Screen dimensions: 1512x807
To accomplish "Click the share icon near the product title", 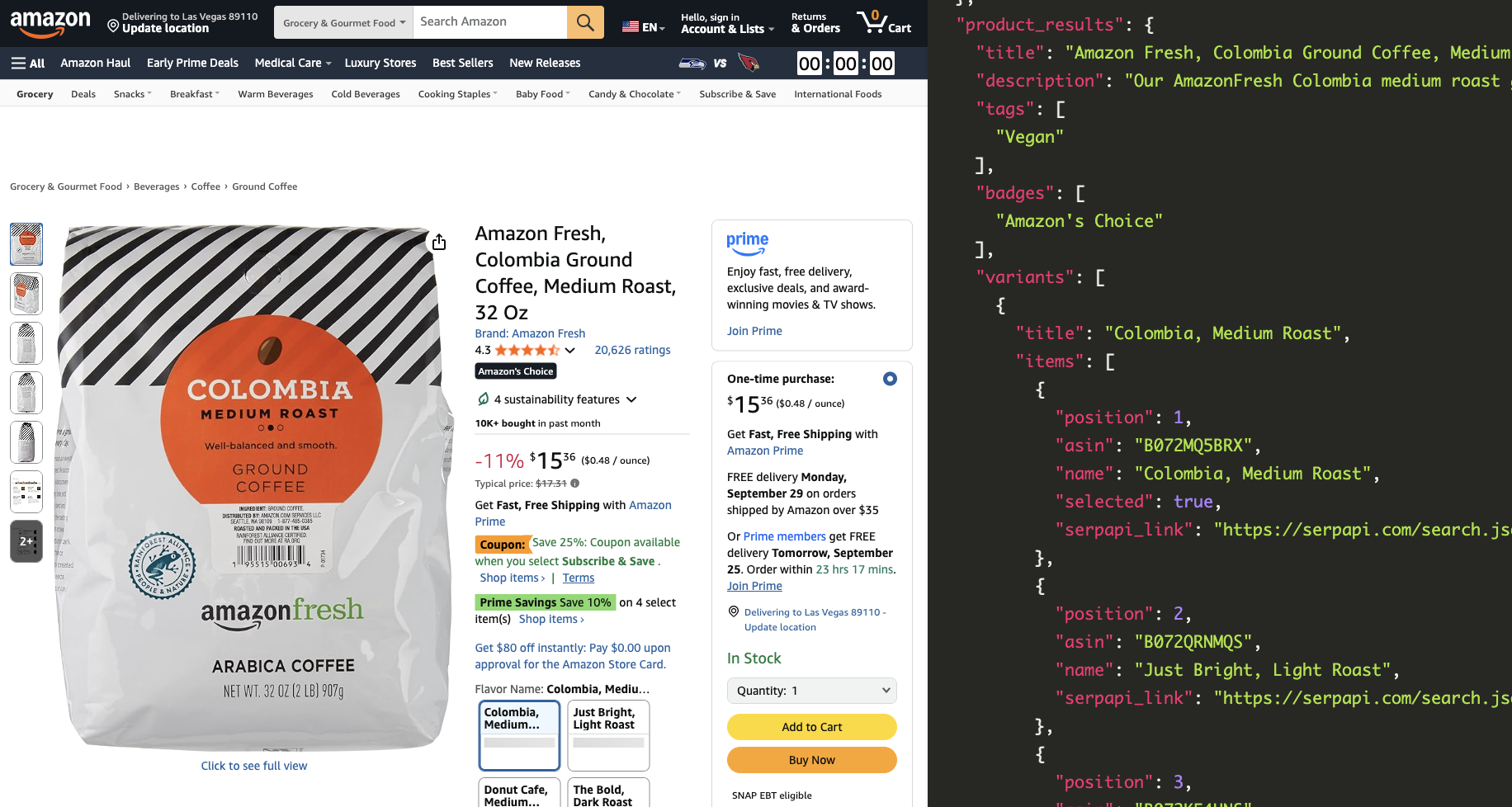I will [438, 241].
